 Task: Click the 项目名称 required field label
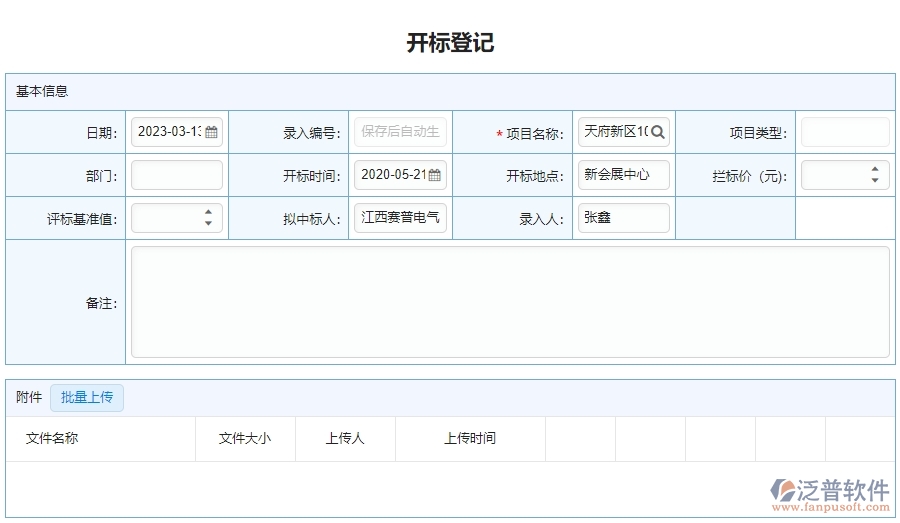click(x=530, y=134)
